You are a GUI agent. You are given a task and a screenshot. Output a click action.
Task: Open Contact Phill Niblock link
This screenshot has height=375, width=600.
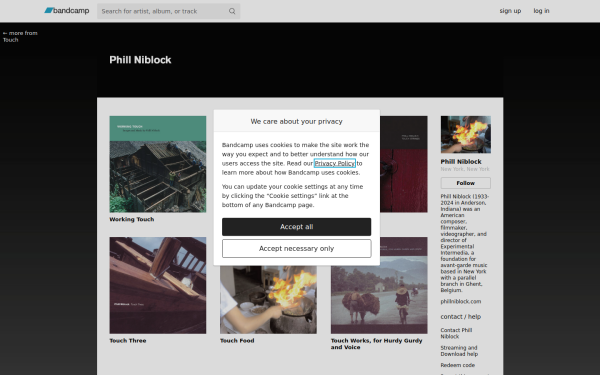pos(456,333)
